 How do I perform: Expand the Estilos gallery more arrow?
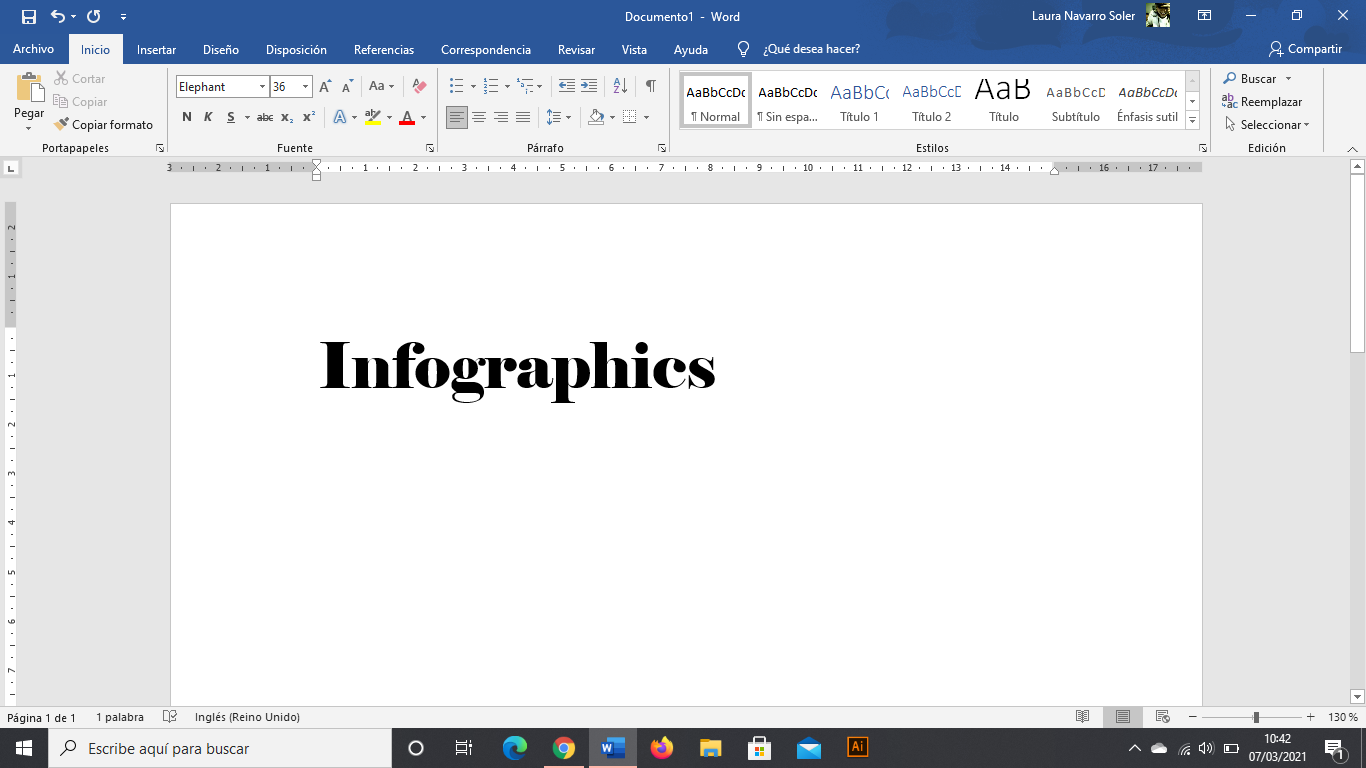coord(1192,120)
